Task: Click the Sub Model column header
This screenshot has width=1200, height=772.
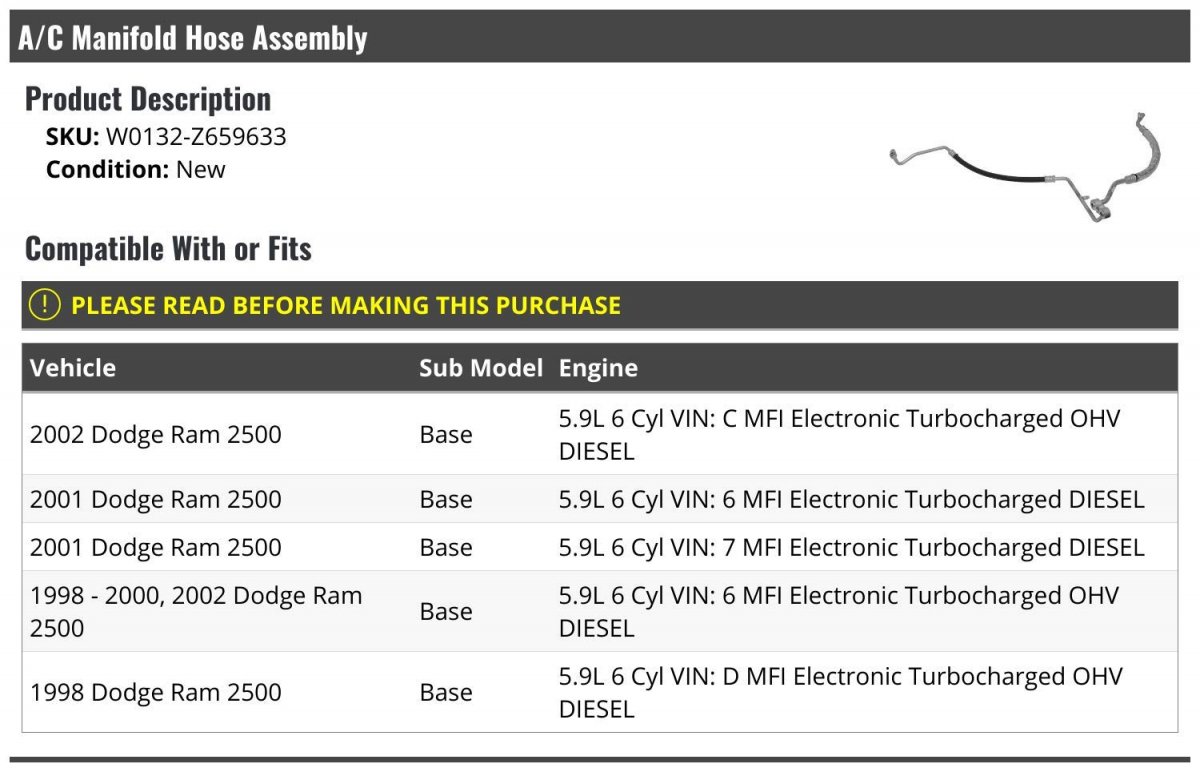Action: [x=481, y=368]
